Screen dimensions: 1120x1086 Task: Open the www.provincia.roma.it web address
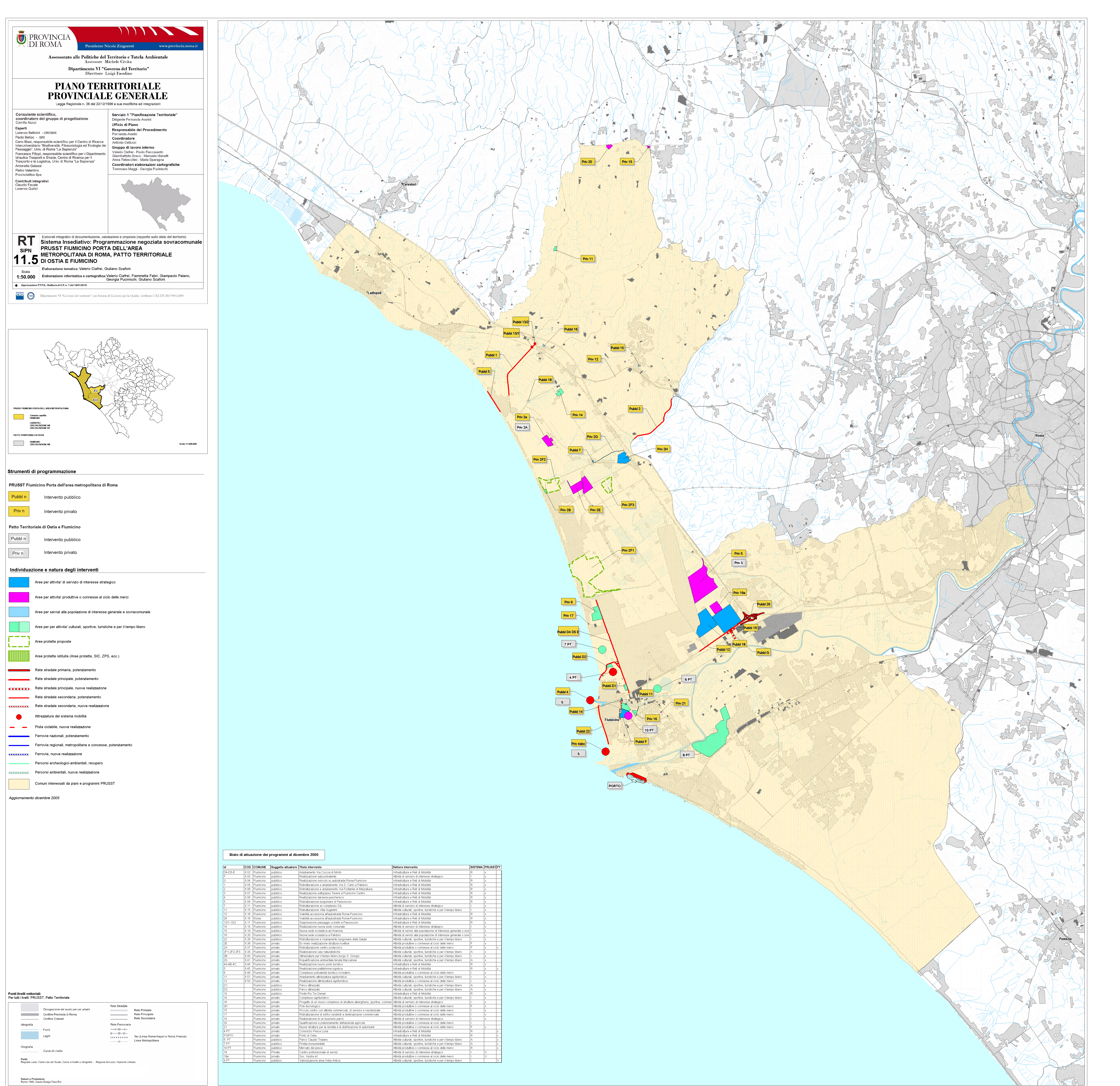point(178,46)
